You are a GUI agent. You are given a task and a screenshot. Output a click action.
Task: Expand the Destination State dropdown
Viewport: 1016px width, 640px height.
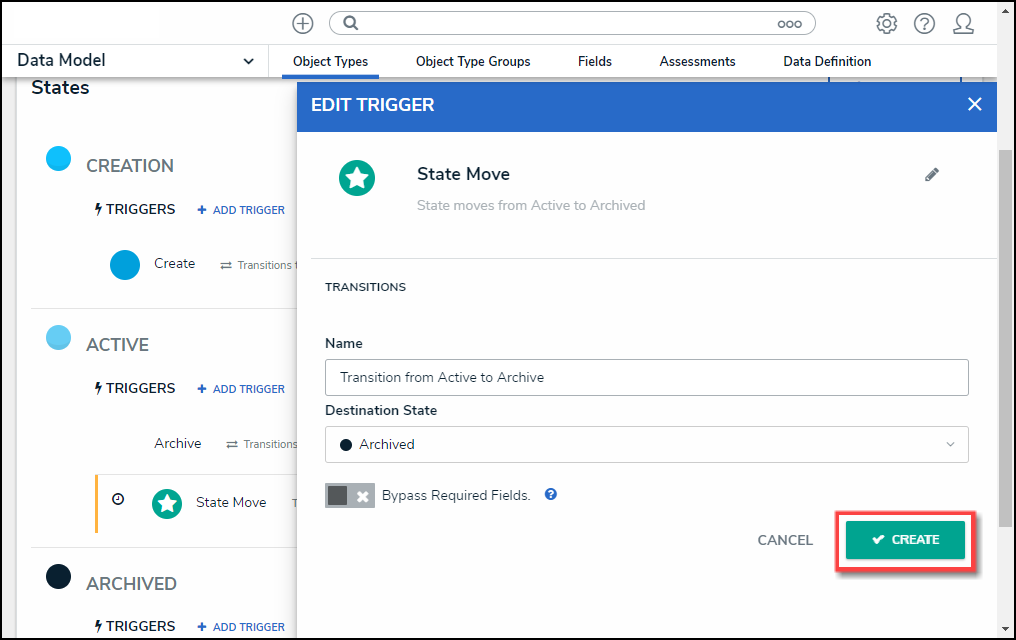coord(647,444)
